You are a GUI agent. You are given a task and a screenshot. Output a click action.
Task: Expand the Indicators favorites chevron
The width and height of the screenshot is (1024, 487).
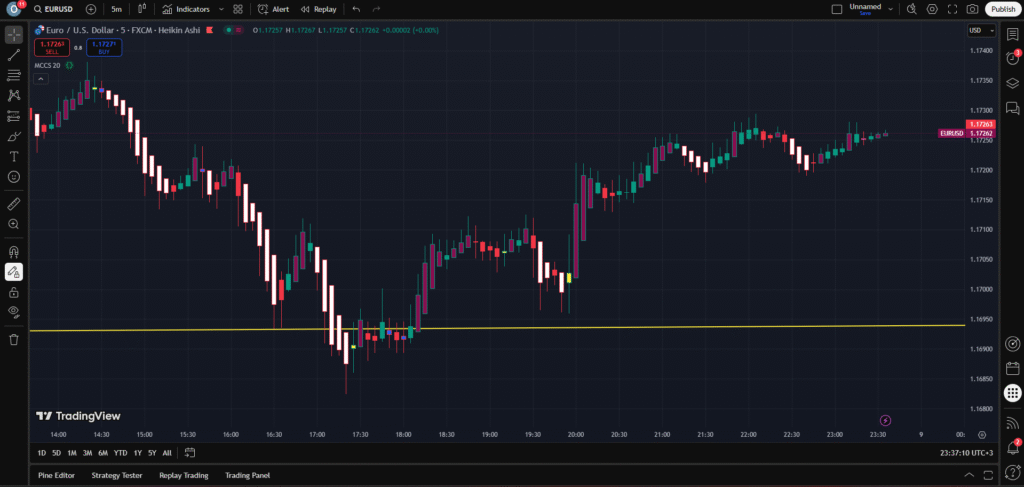click(x=221, y=9)
